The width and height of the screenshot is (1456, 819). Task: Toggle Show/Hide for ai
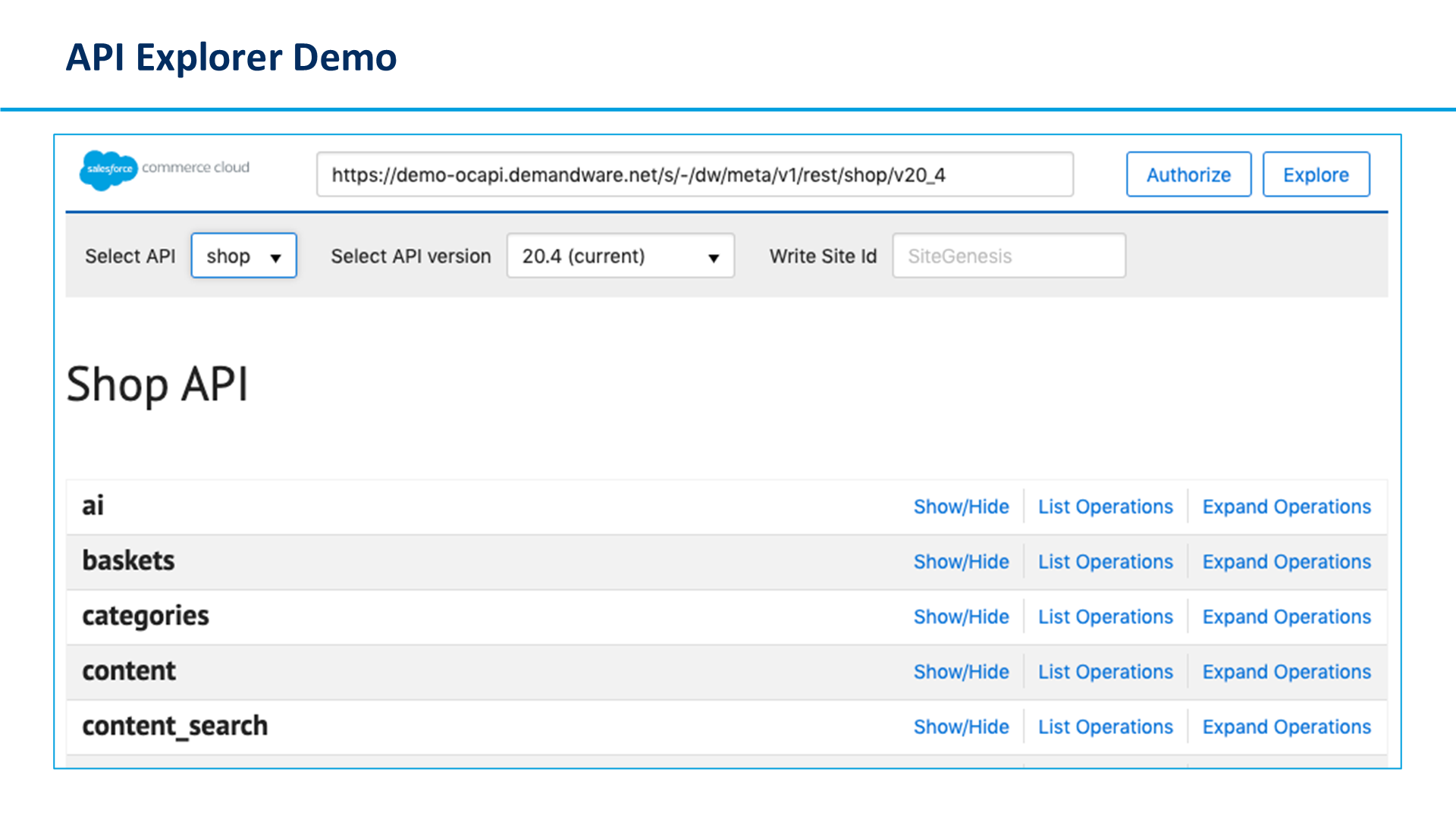[961, 507]
